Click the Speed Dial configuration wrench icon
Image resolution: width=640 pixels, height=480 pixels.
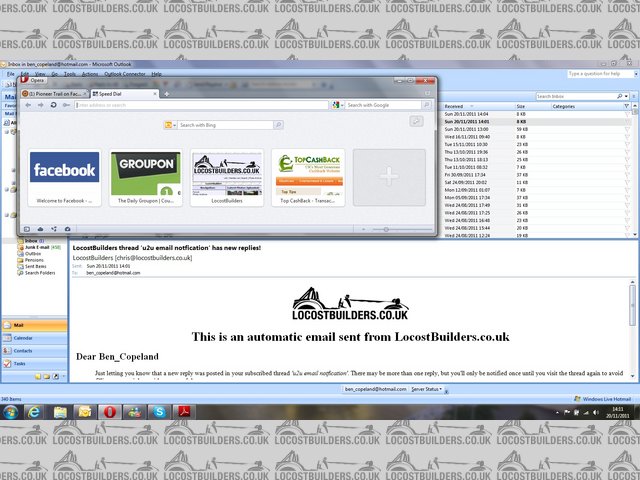click(416, 121)
